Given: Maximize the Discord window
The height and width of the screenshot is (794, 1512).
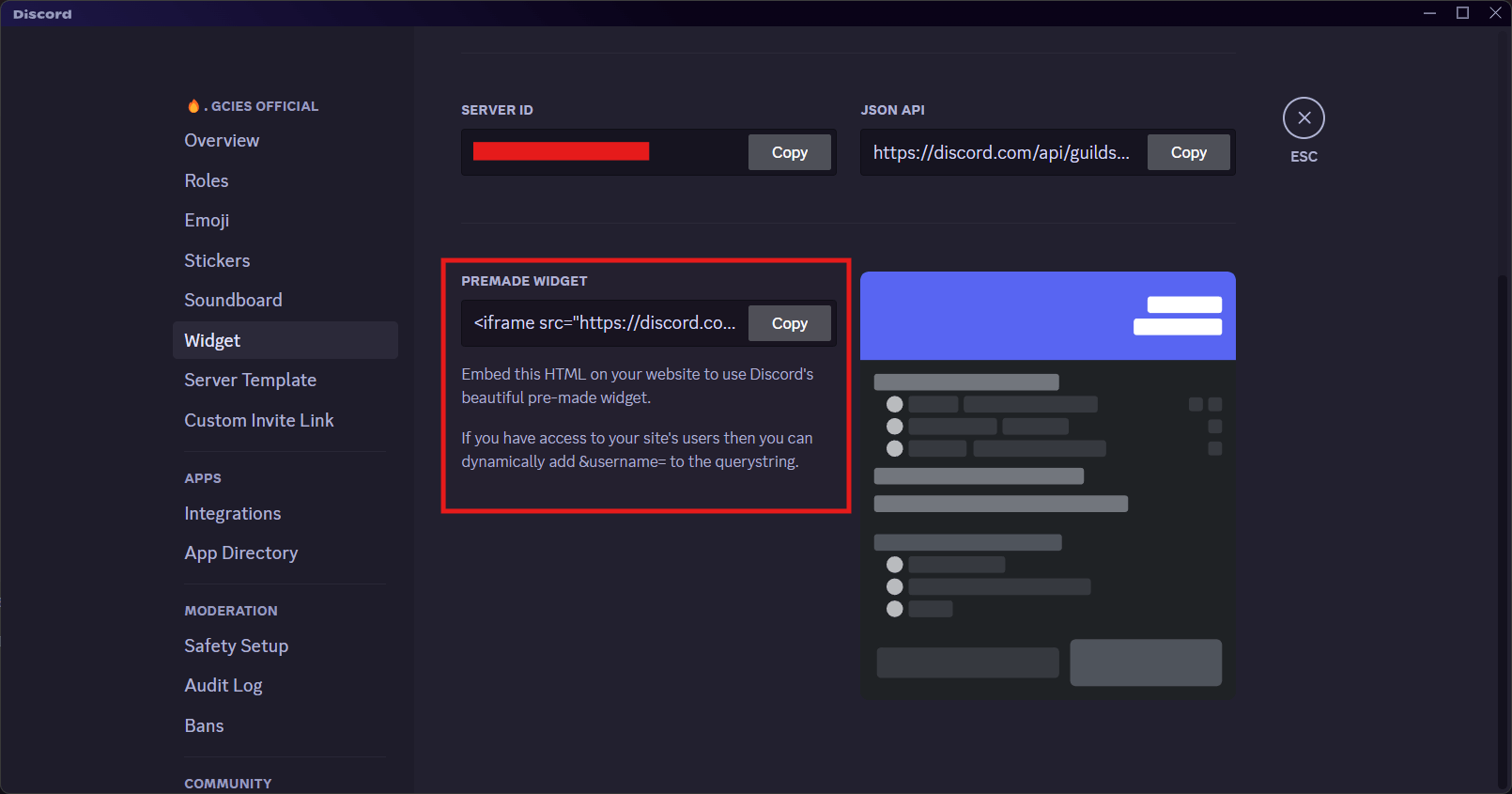Looking at the screenshot, I should pyautogui.click(x=1462, y=13).
